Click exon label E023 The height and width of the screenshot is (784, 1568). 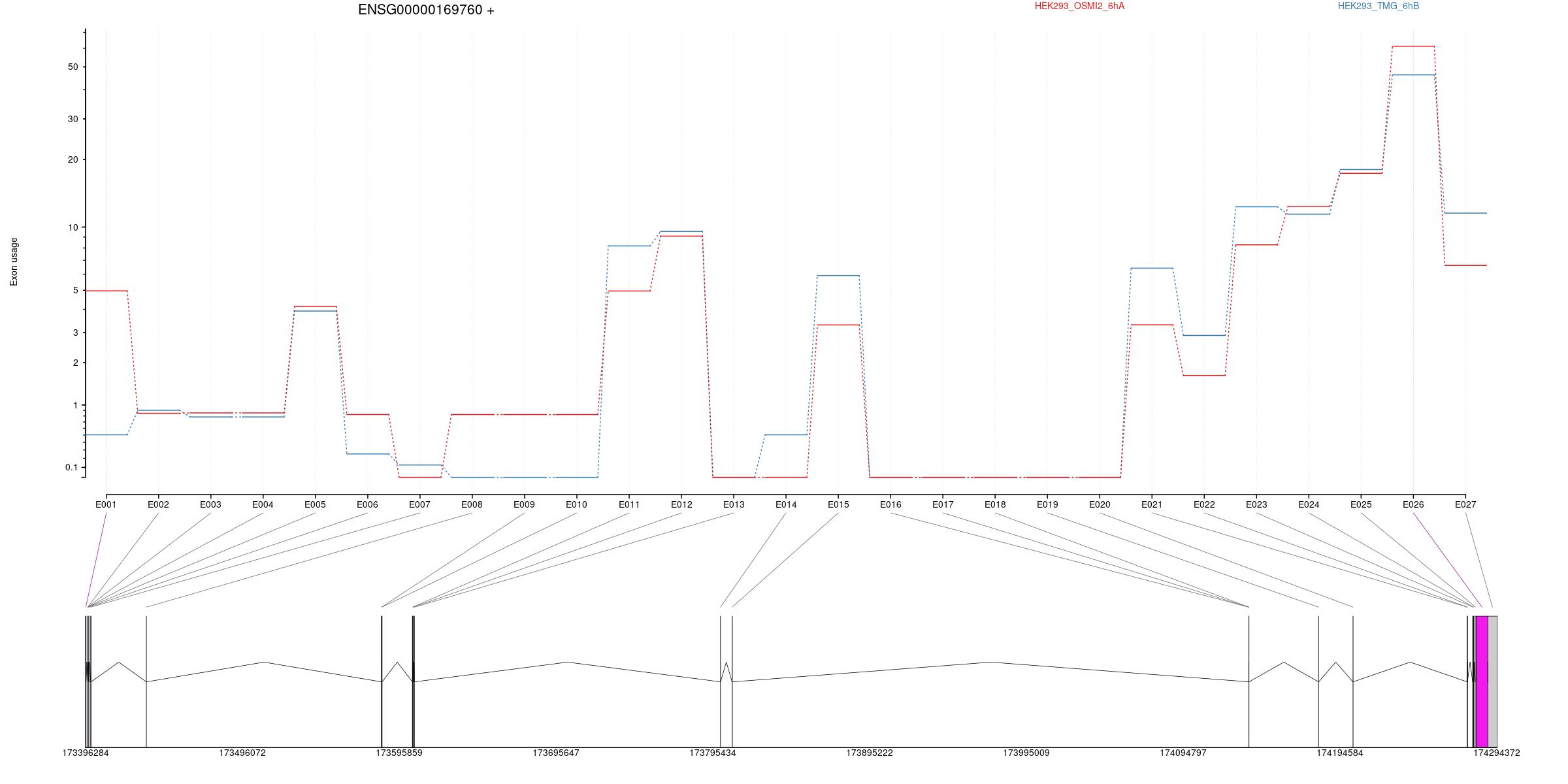(x=1256, y=504)
